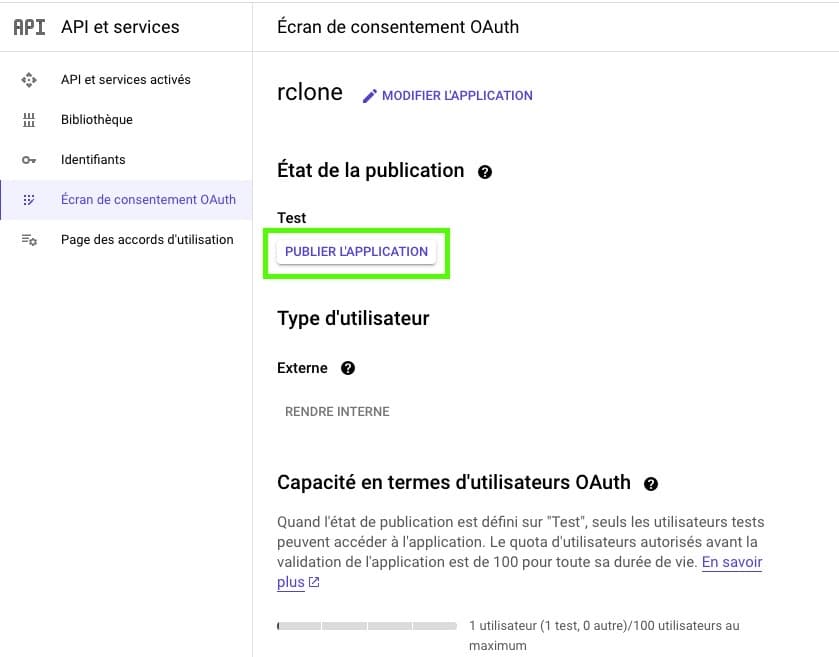Click the Type d'utilisateur heading
The width and height of the screenshot is (839, 657).
[353, 318]
